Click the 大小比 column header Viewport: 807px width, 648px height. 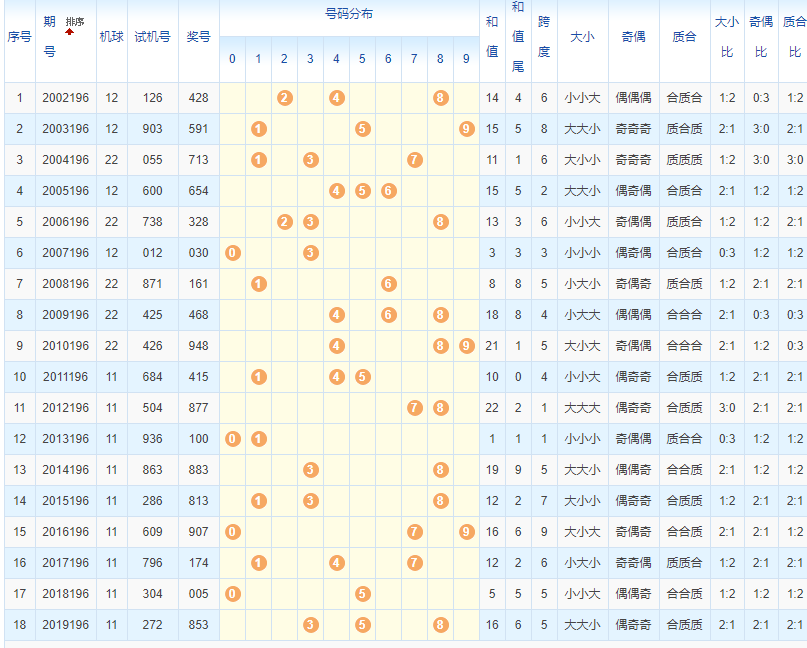tap(727, 37)
